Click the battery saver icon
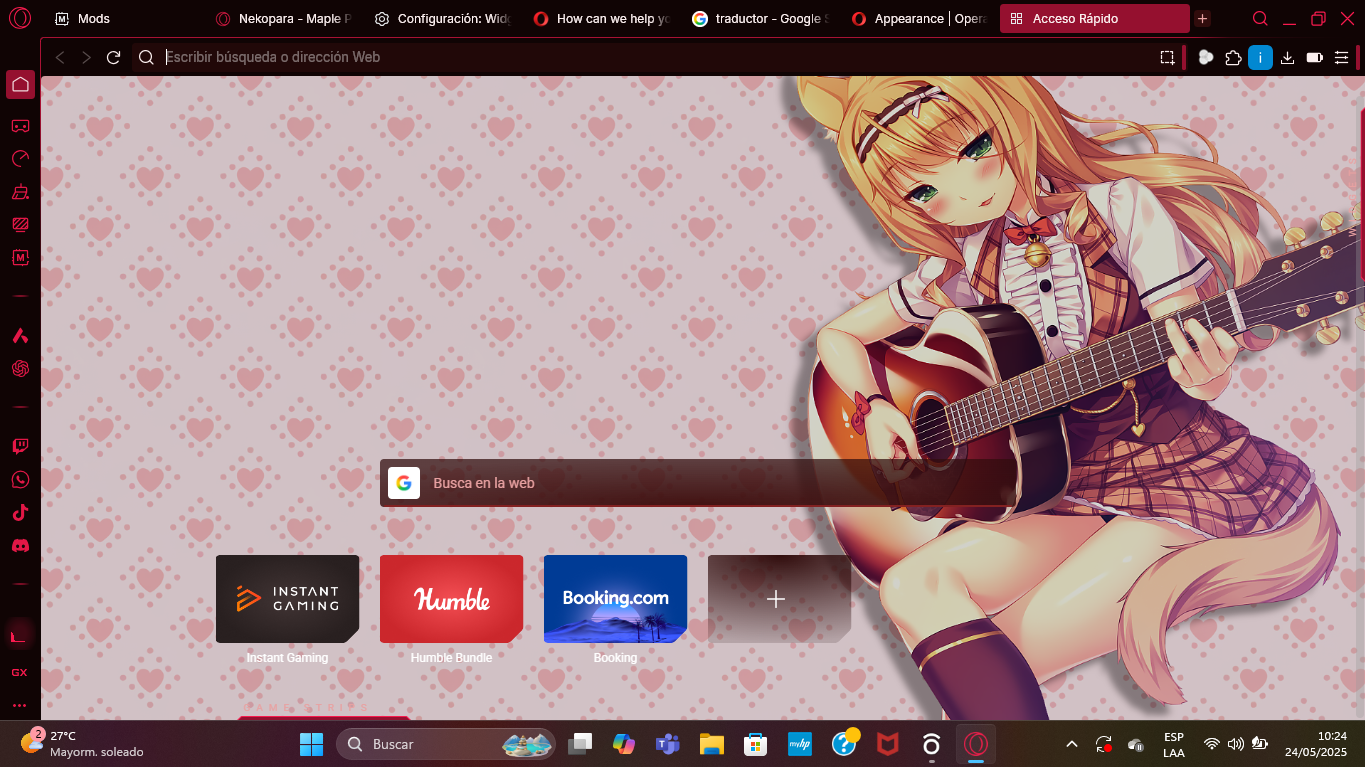The image size is (1365, 767). (x=1315, y=57)
